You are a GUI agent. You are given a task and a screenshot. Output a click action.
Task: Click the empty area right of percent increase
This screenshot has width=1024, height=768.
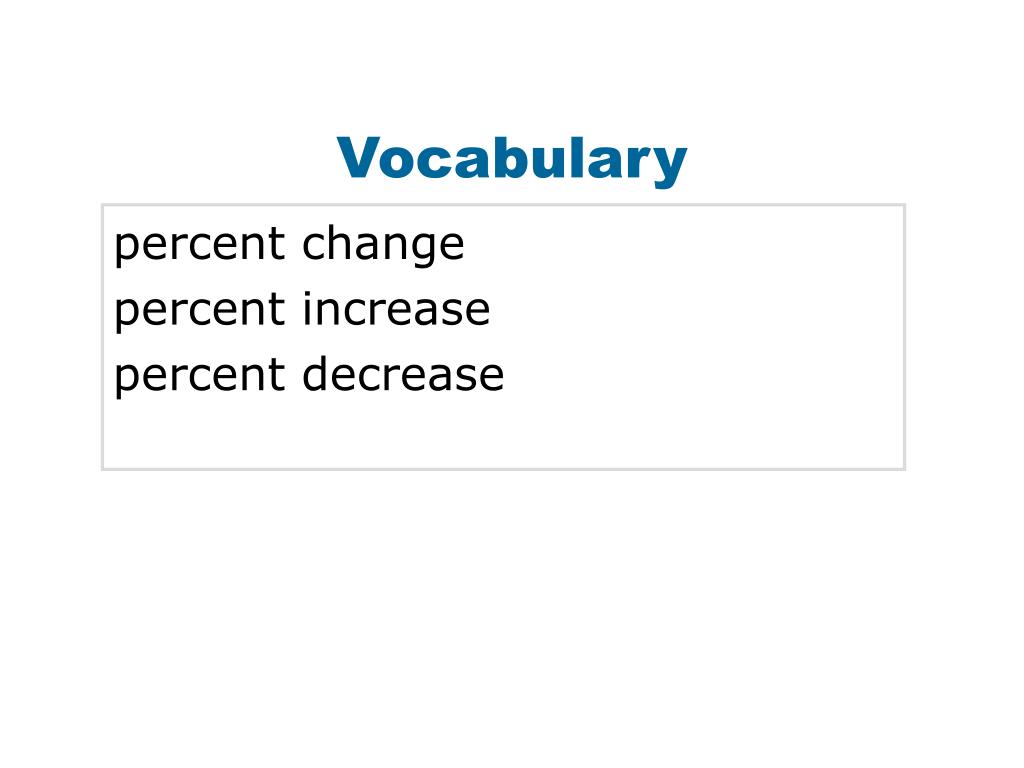point(697,310)
